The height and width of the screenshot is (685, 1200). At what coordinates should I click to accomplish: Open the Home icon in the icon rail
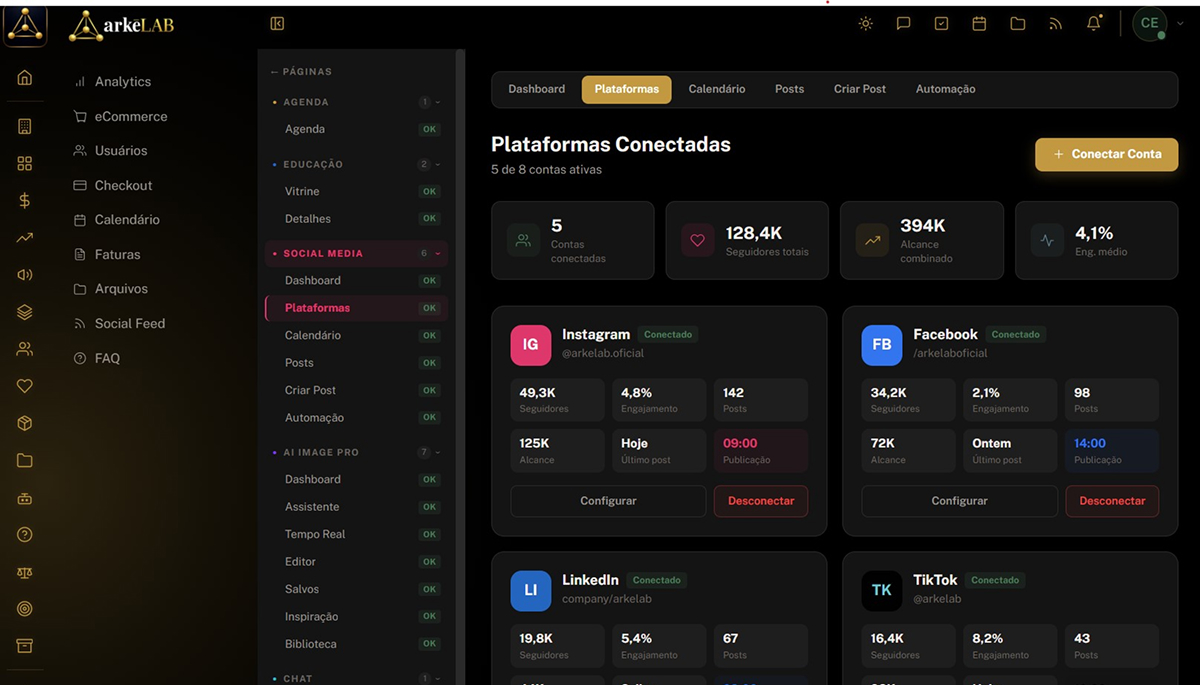point(25,78)
